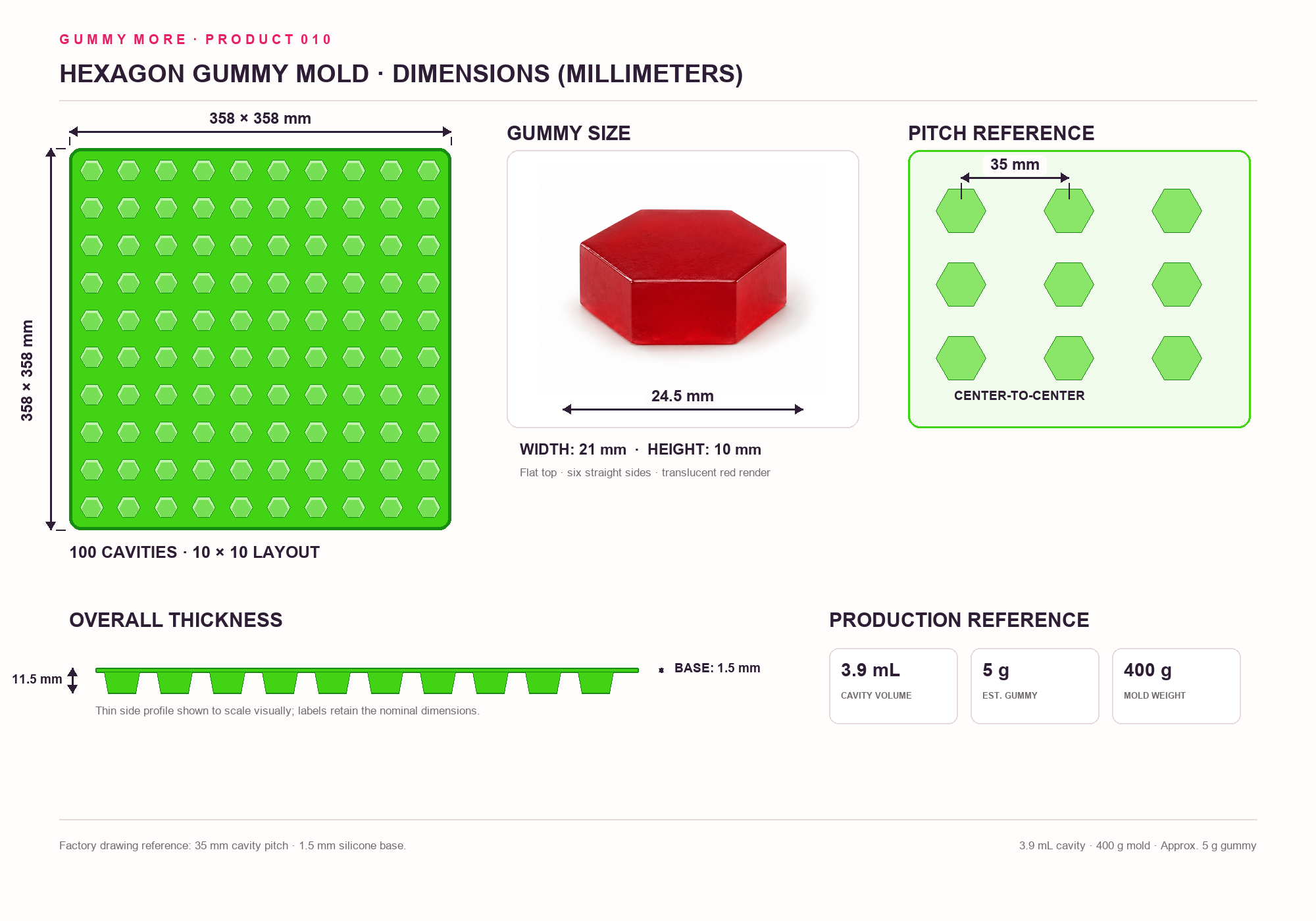The width and height of the screenshot is (1316, 921).
Task: Click the red hexagon gummy render
Action: (x=683, y=277)
